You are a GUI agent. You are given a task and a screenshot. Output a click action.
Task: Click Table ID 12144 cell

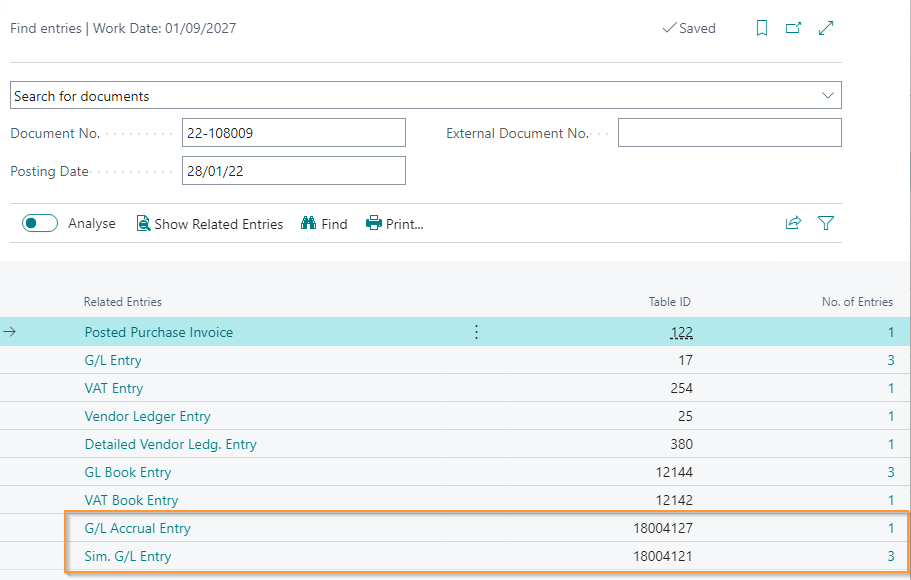[x=675, y=472]
